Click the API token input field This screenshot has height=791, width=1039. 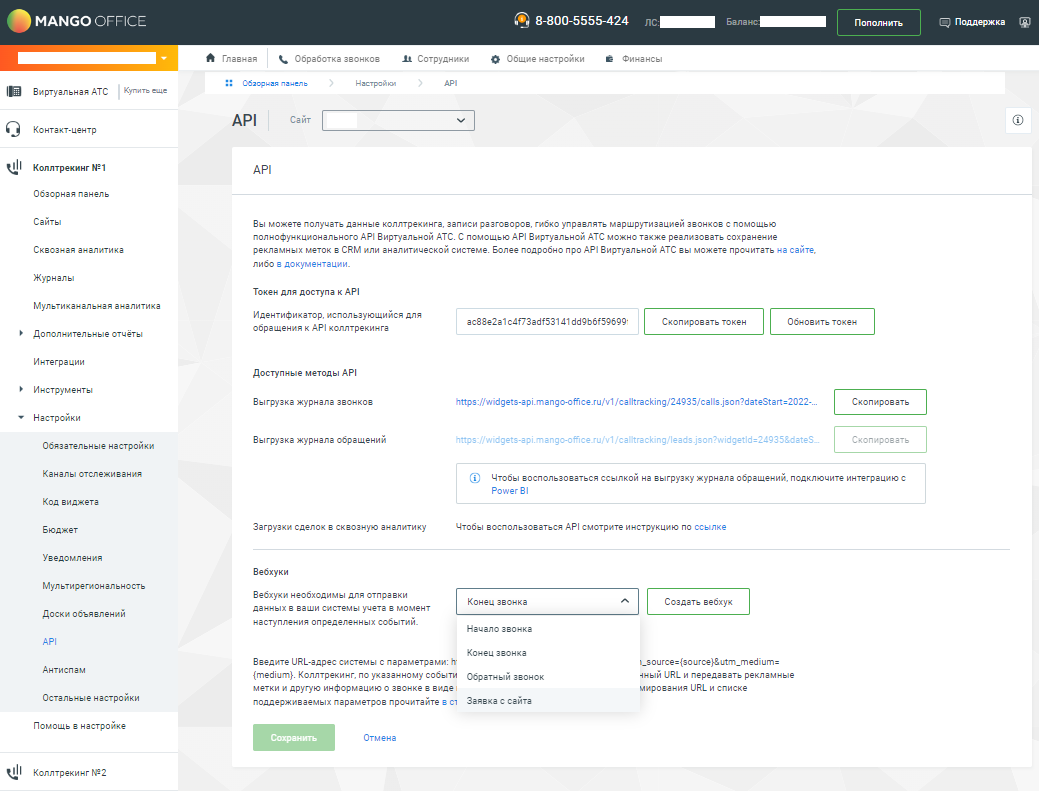[547, 321]
